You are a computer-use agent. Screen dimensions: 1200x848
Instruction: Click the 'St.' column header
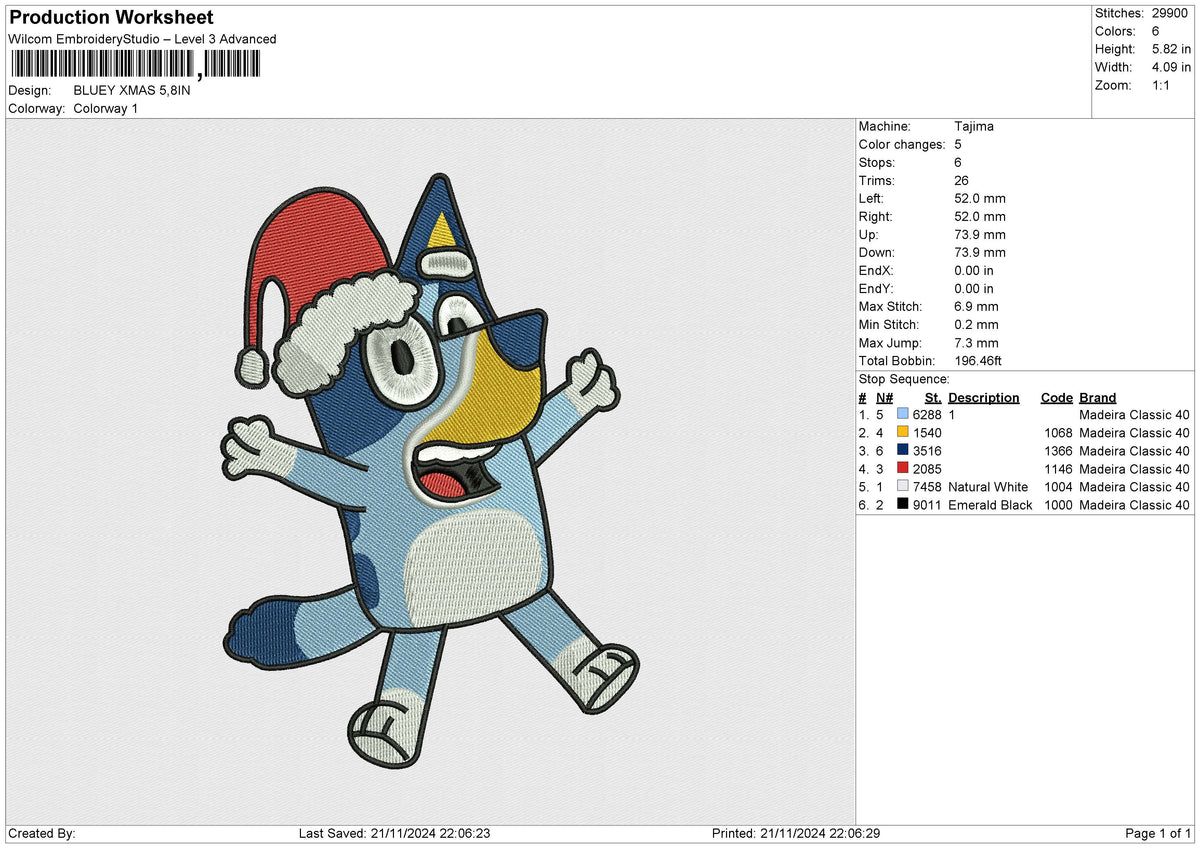(x=934, y=397)
